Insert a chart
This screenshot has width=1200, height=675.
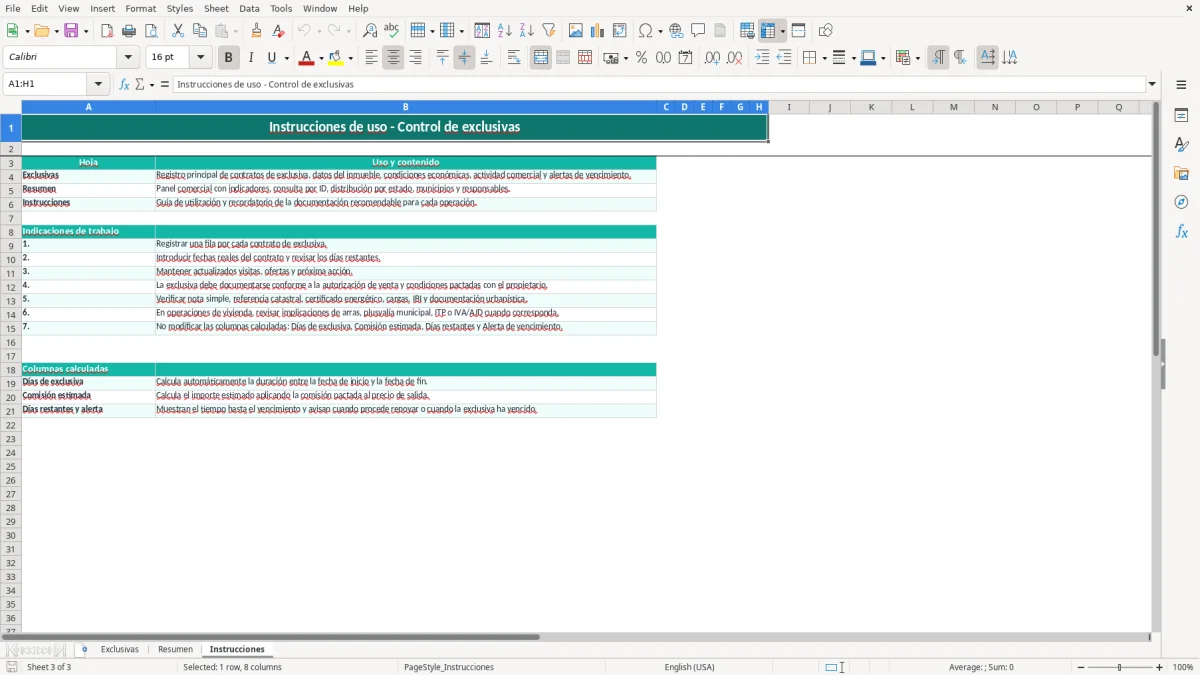pos(598,31)
